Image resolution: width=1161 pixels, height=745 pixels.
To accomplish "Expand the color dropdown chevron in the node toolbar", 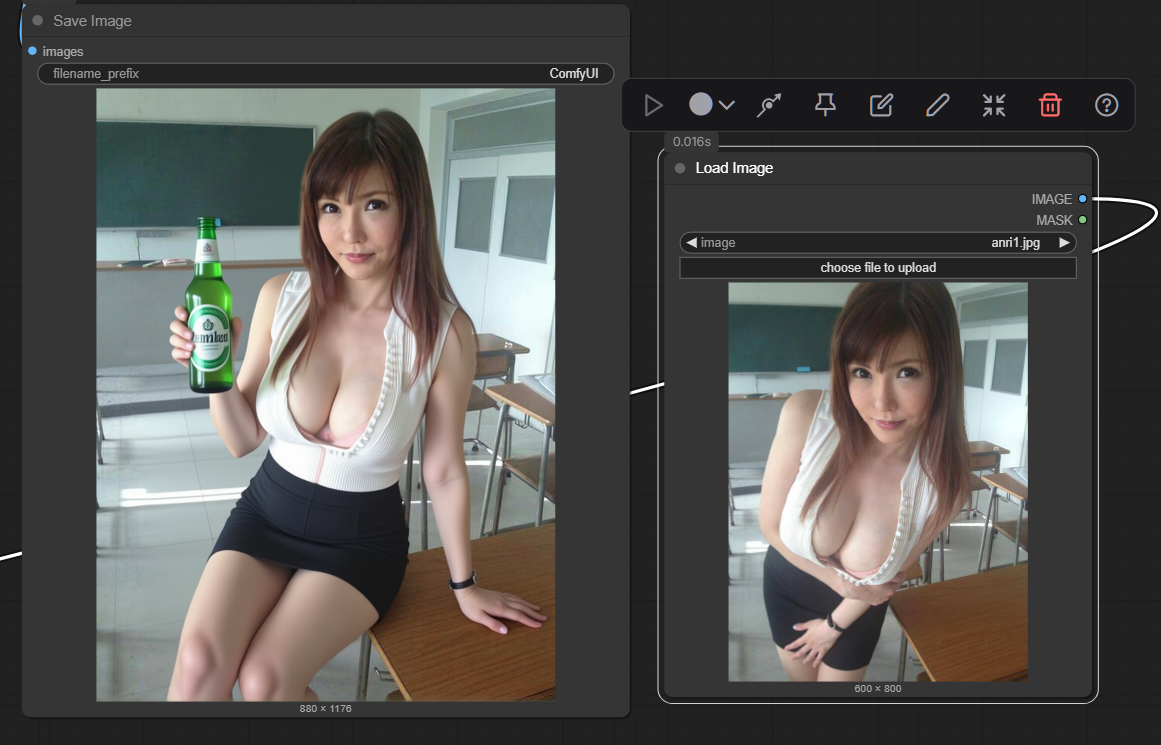I will 727,105.
